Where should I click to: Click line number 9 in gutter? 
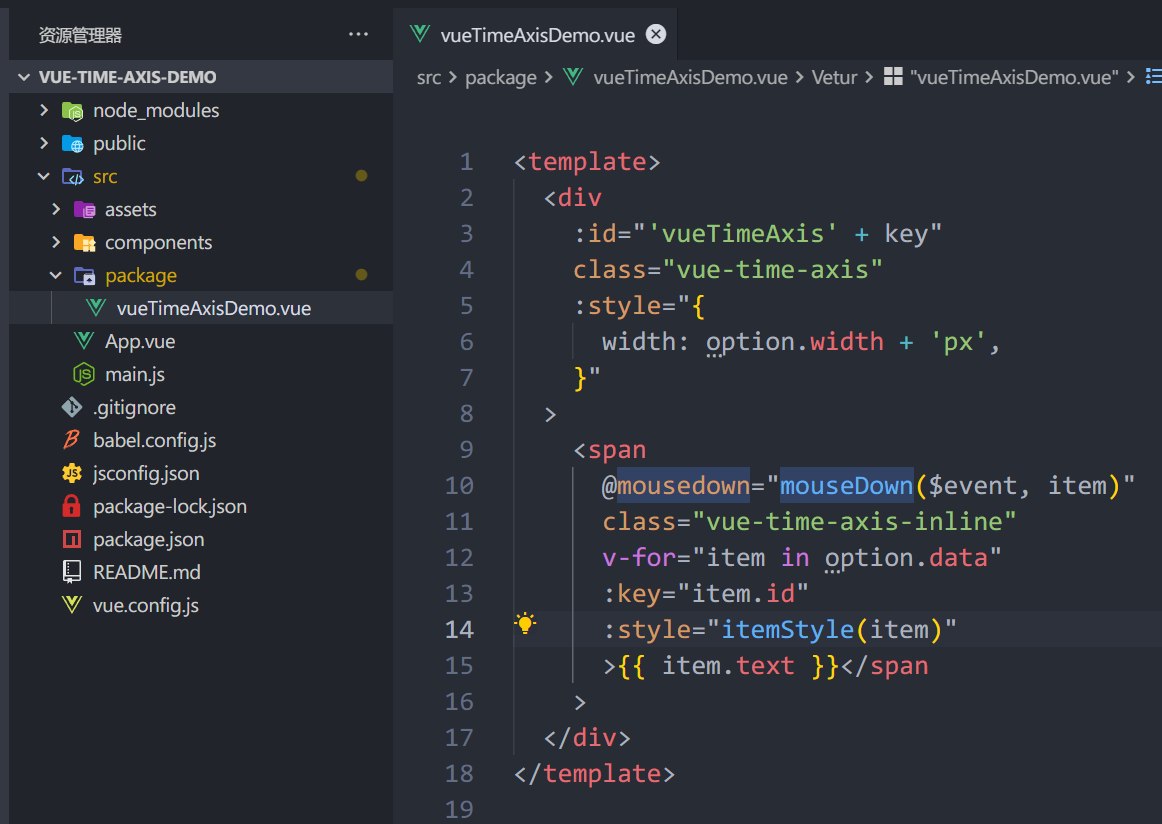(x=466, y=449)
